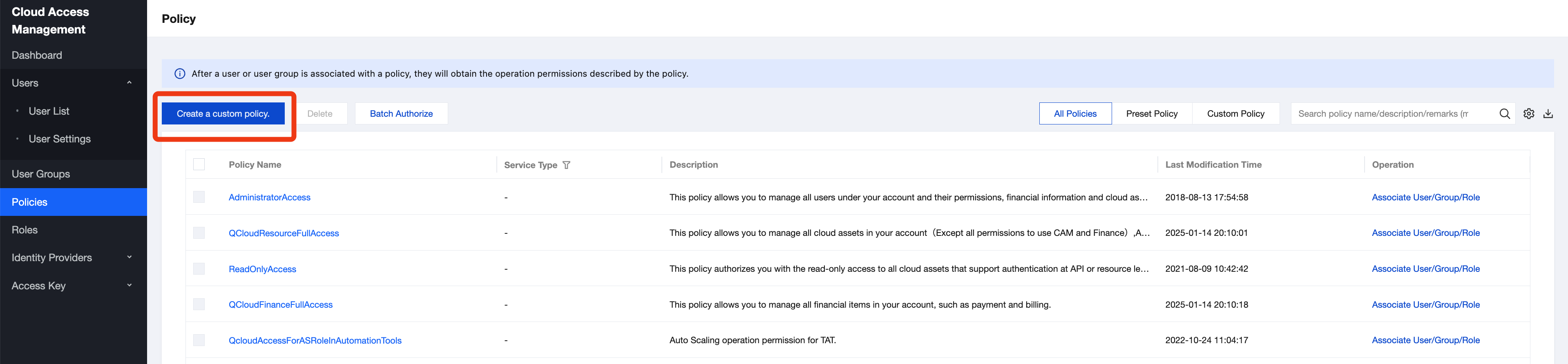Focus the search policy name input field
Image resolution: width=1568 pixels, height=364 pixels.
(1388, 113)
